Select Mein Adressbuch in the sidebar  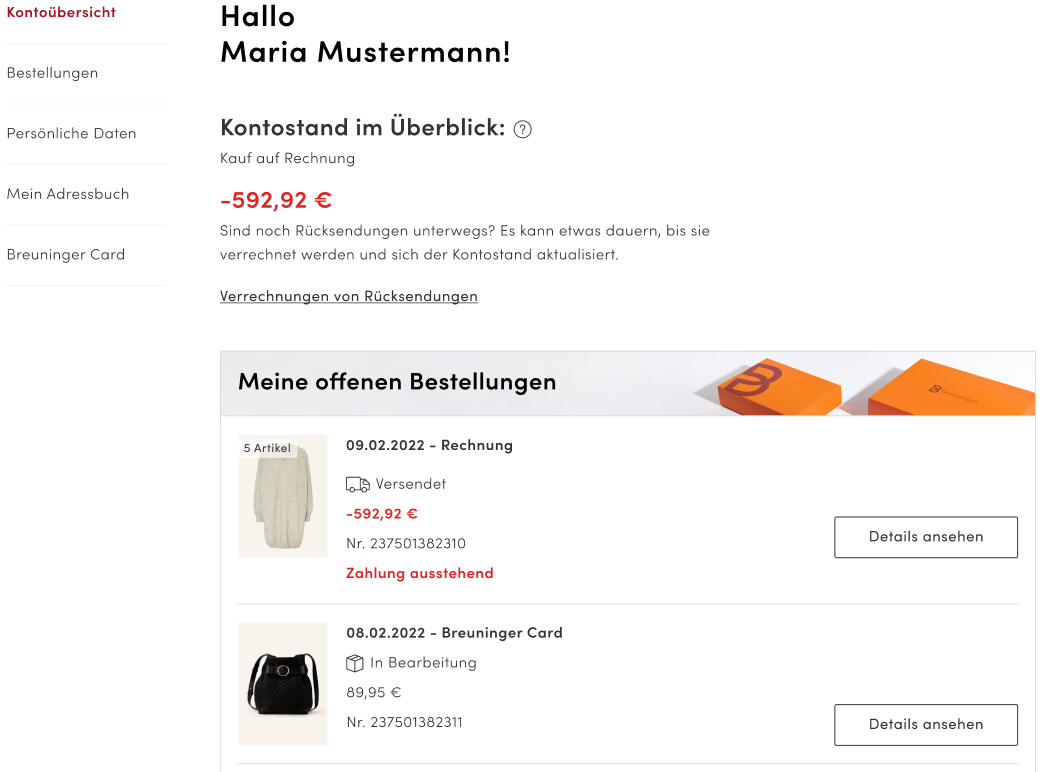(68, 194)
